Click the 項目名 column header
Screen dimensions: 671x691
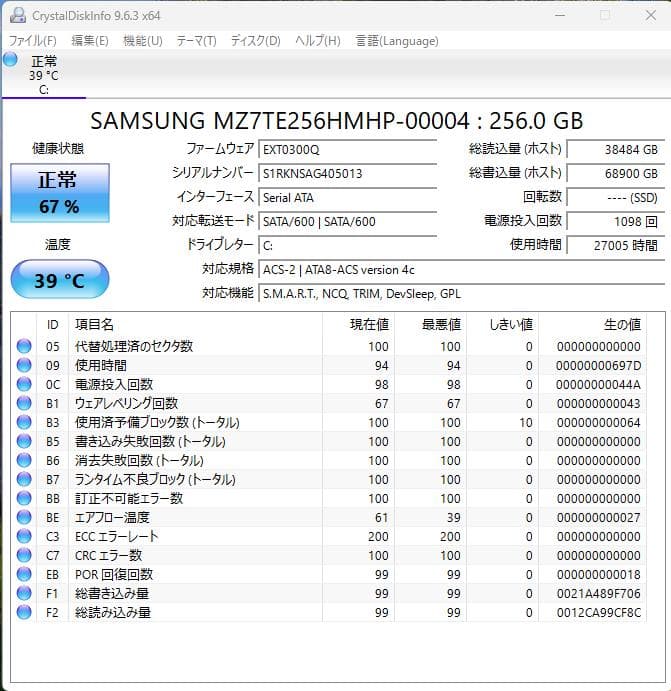(x=94, y=325)
